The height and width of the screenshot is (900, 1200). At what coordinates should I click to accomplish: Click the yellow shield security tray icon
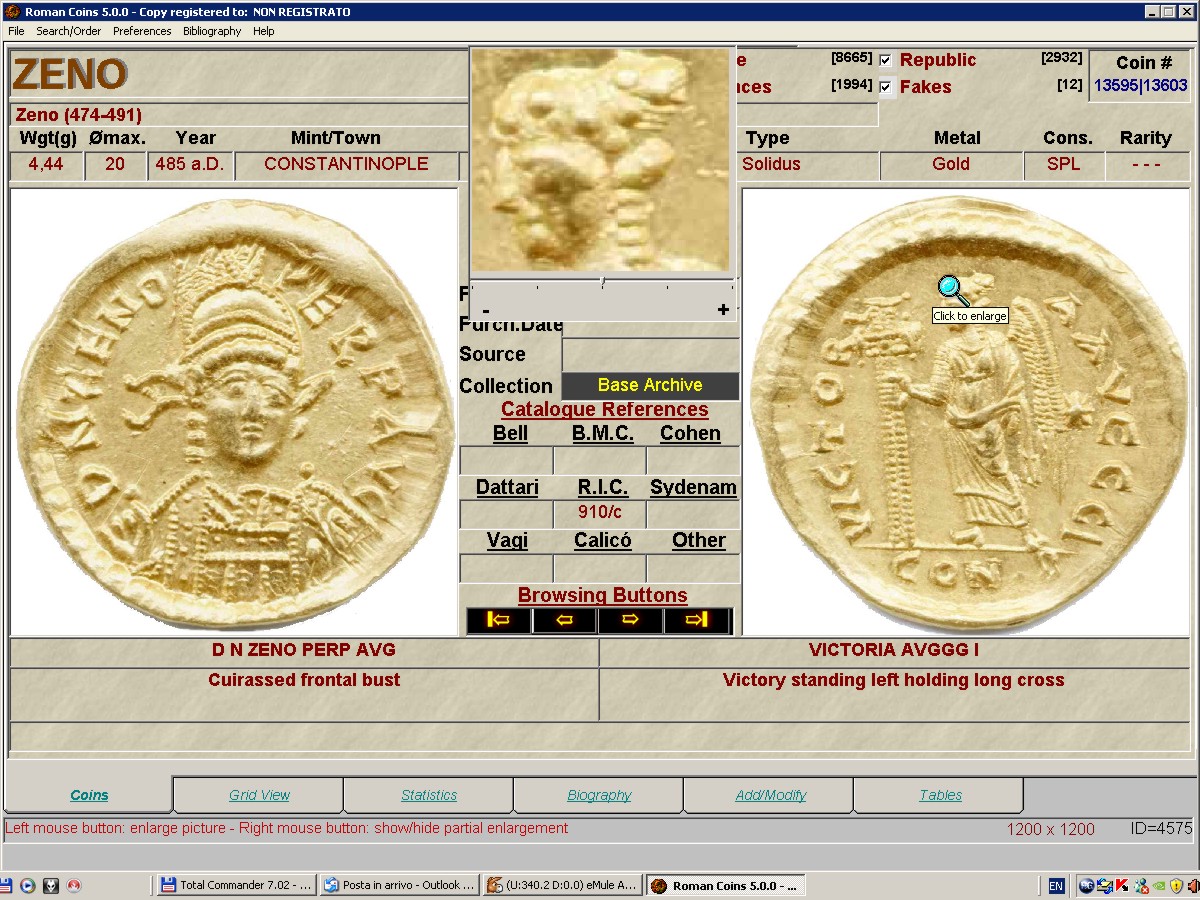[x=1176, y=886]
